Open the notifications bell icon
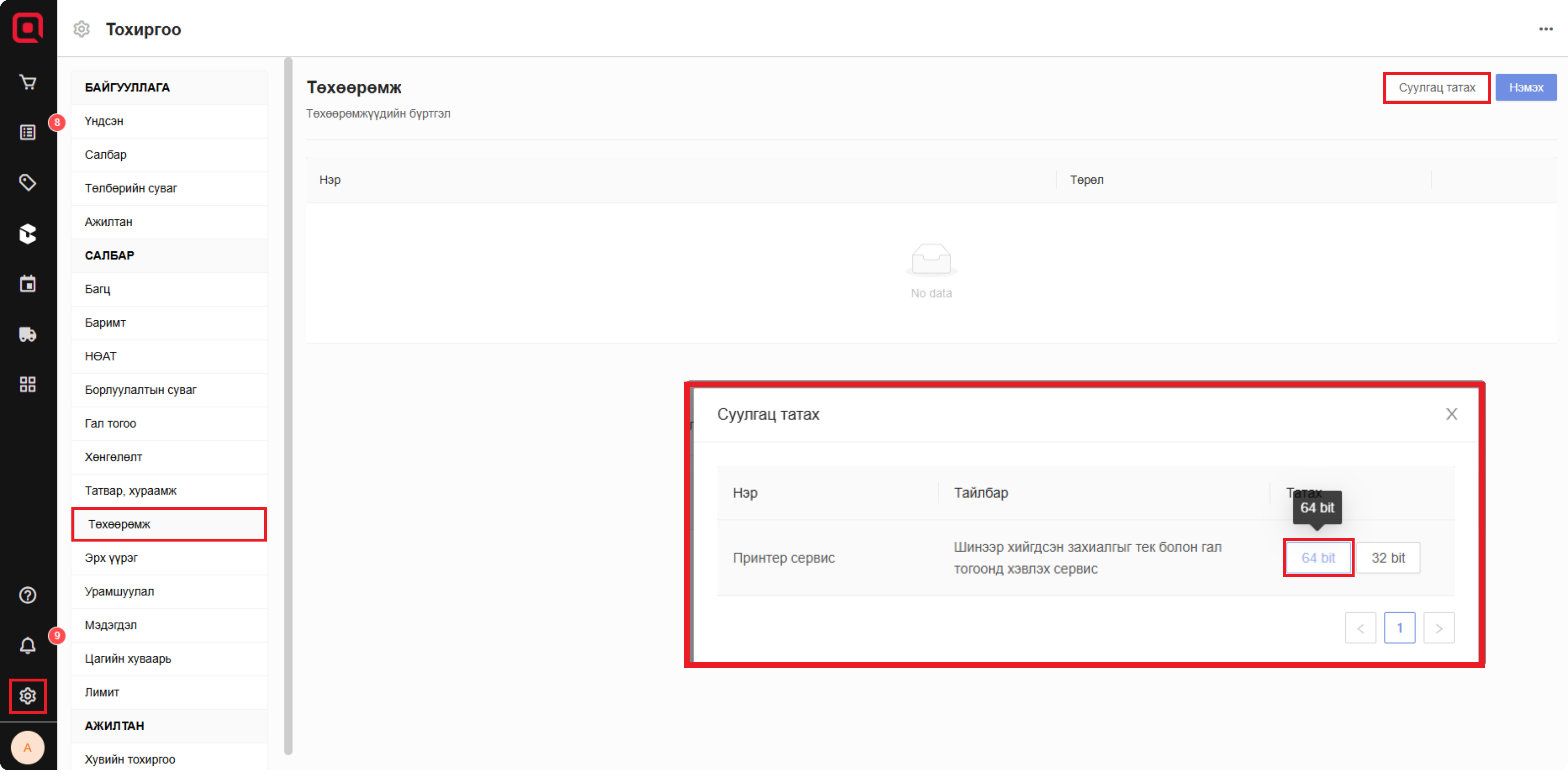The width and height of the screenshot is (1568, 784). (x=27, y=645)
